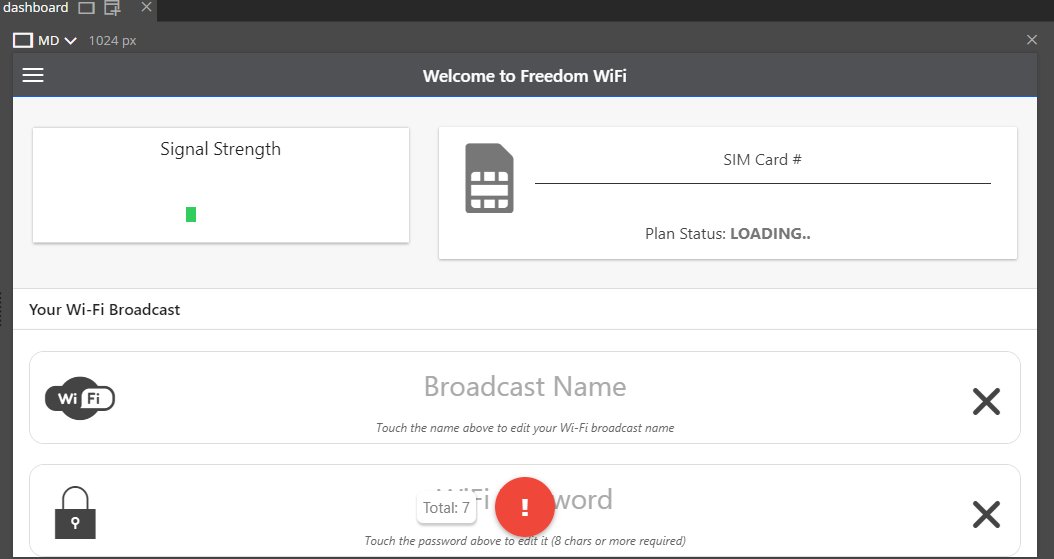The width and height of the screenshot is (1054, 559).
Task: Click the WiFi logo icon
Action: (80, 398)
